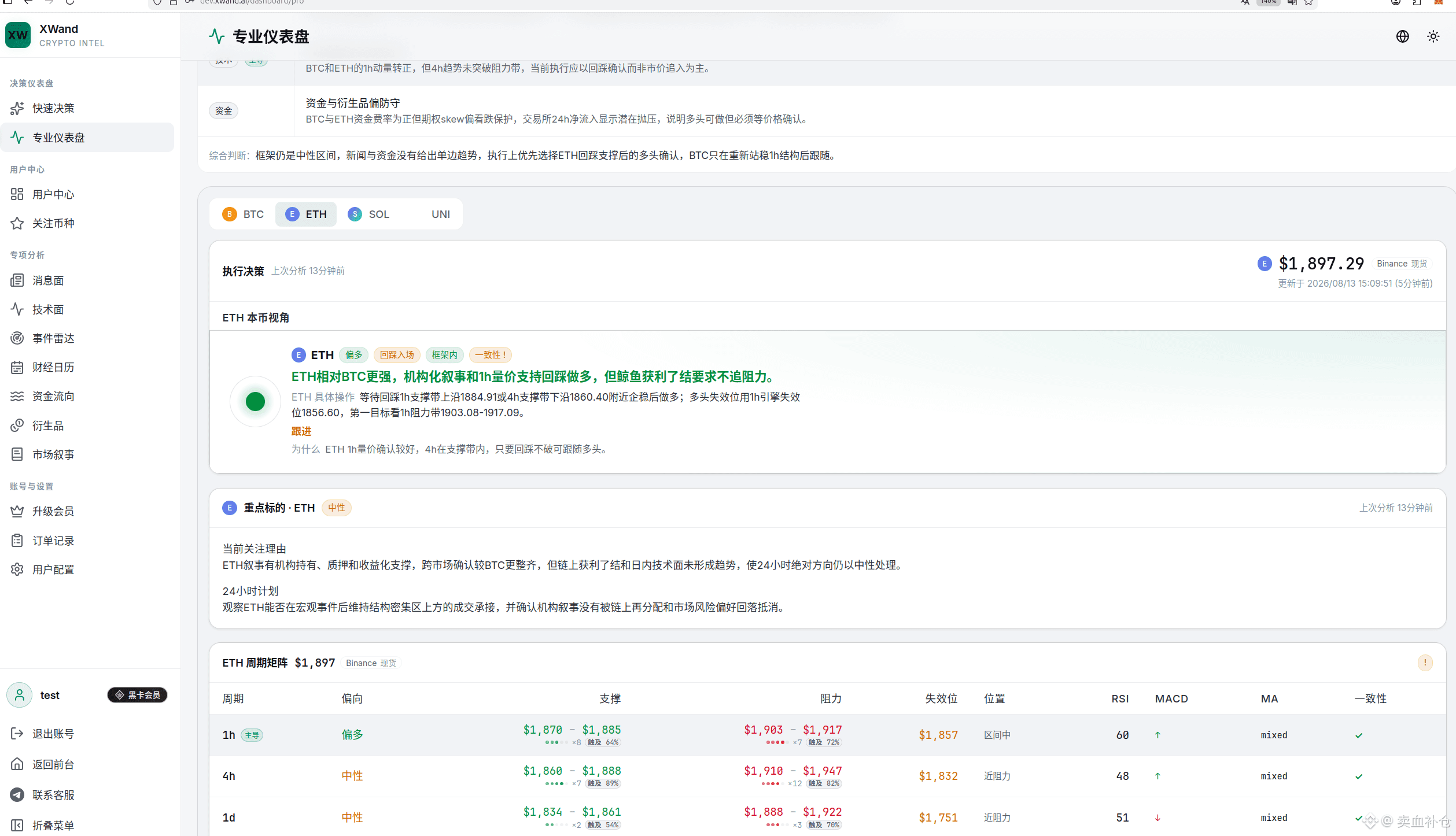The height and width of the screenshot is (836, 1456).
Task: Click the ETH coin icon beside $1,897.29
Action: (x=1265, y=264)
